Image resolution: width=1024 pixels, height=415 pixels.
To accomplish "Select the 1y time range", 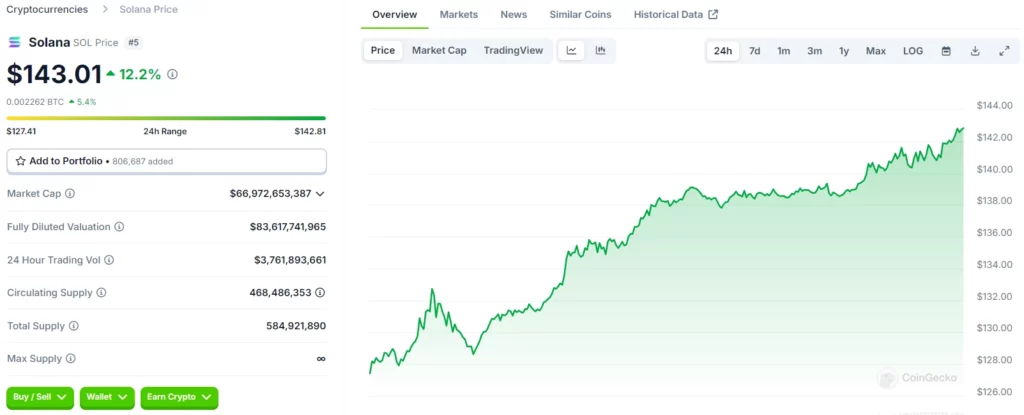I will [844, 51].
